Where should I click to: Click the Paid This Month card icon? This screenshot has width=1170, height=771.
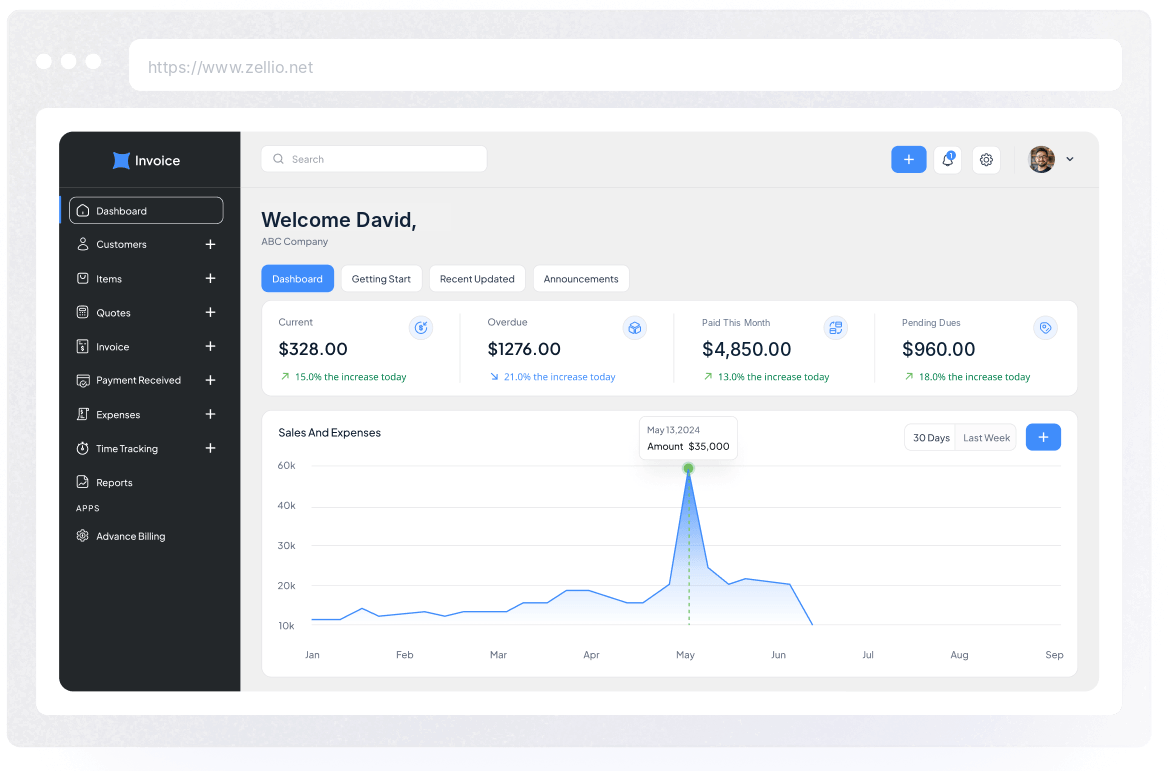coord(836,328)
